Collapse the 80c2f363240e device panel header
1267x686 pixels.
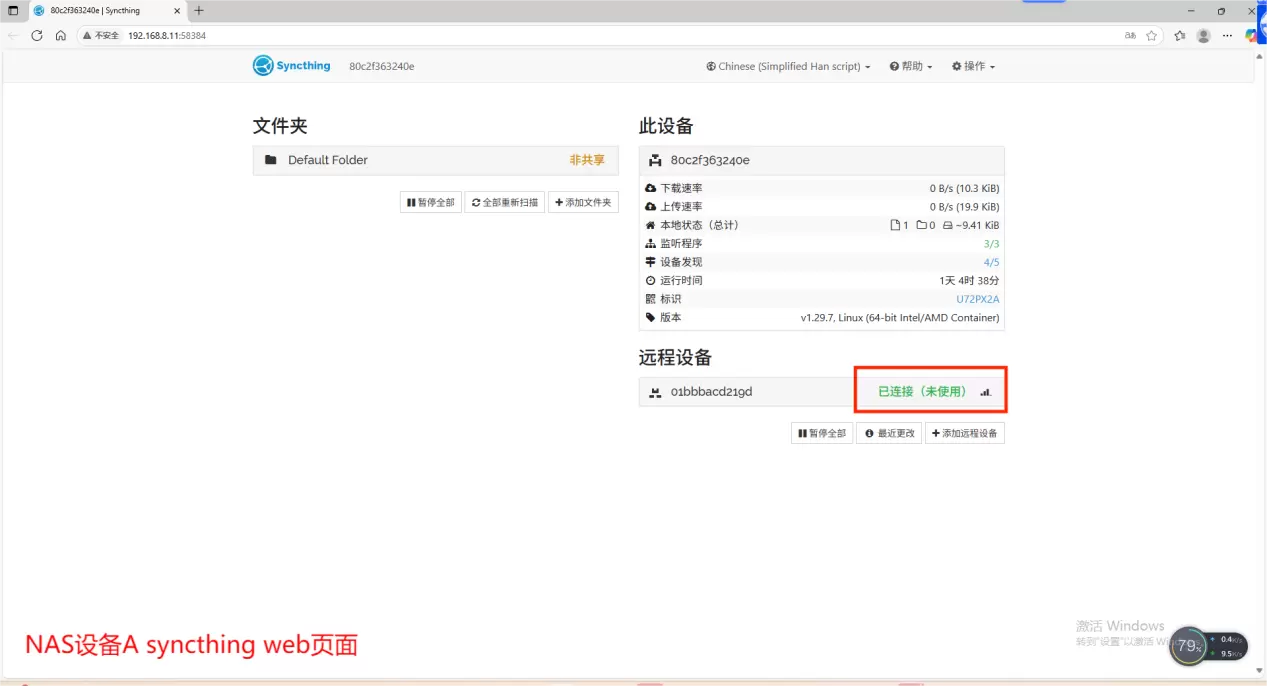(820, 160)
